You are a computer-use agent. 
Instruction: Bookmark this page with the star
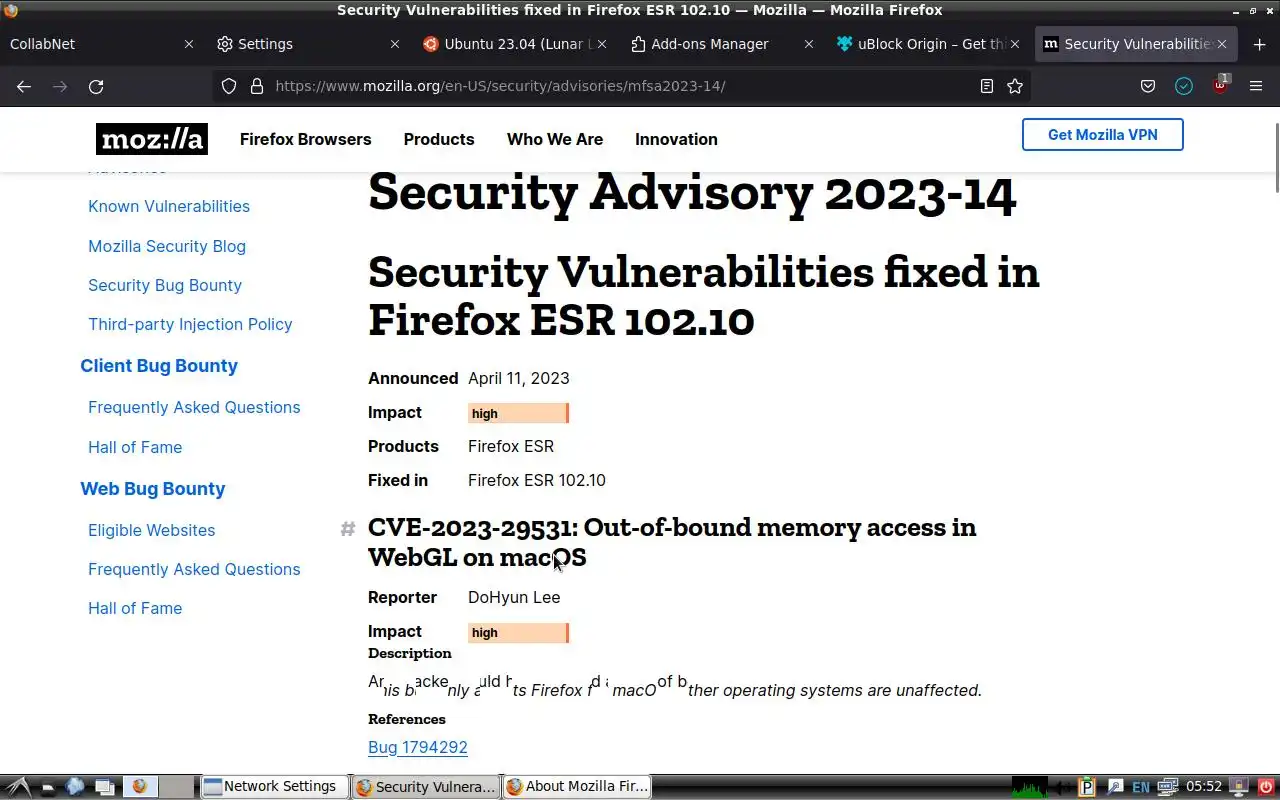tap(1015, 86)
